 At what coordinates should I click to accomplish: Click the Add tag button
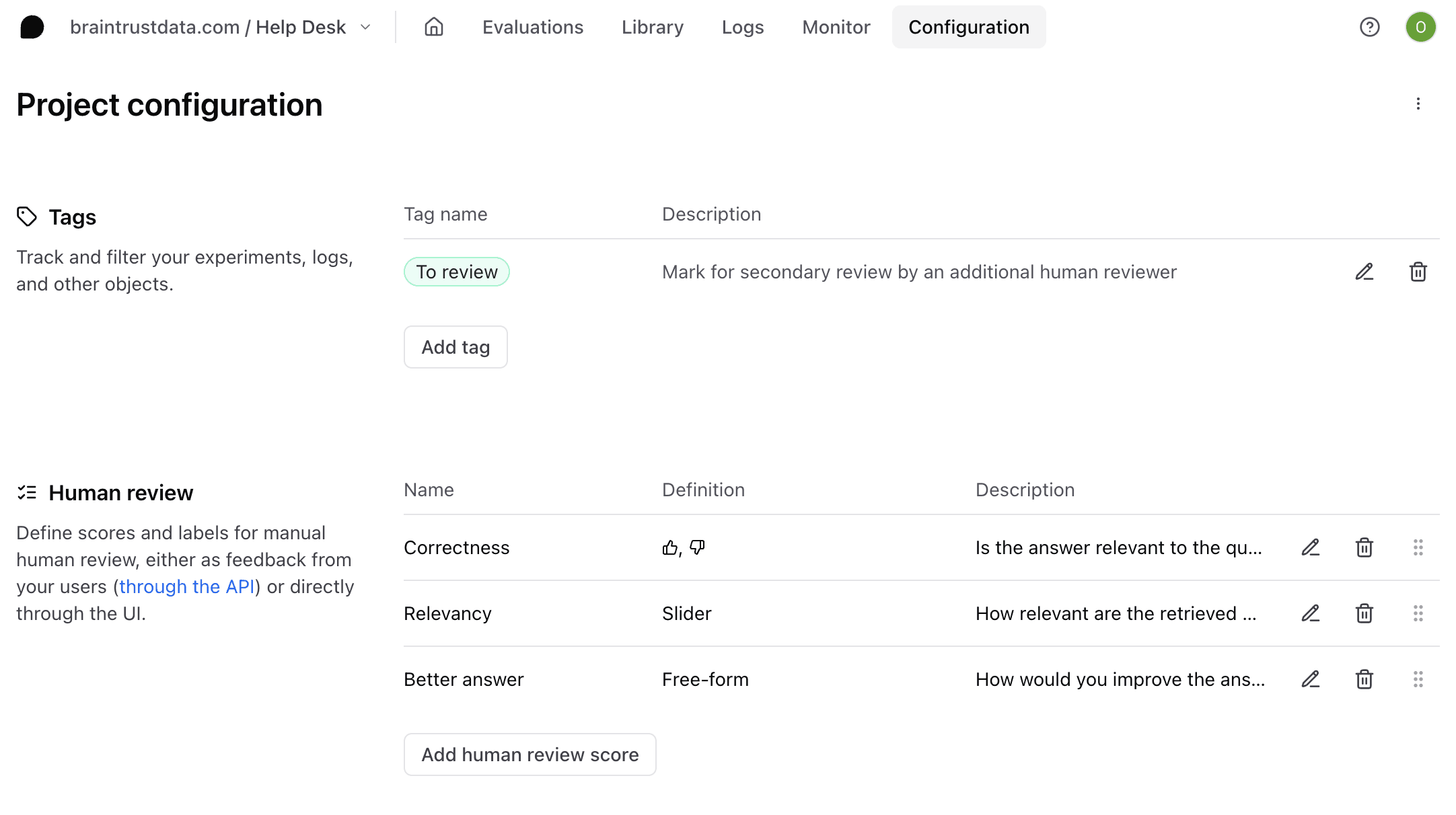coord(456,347)
